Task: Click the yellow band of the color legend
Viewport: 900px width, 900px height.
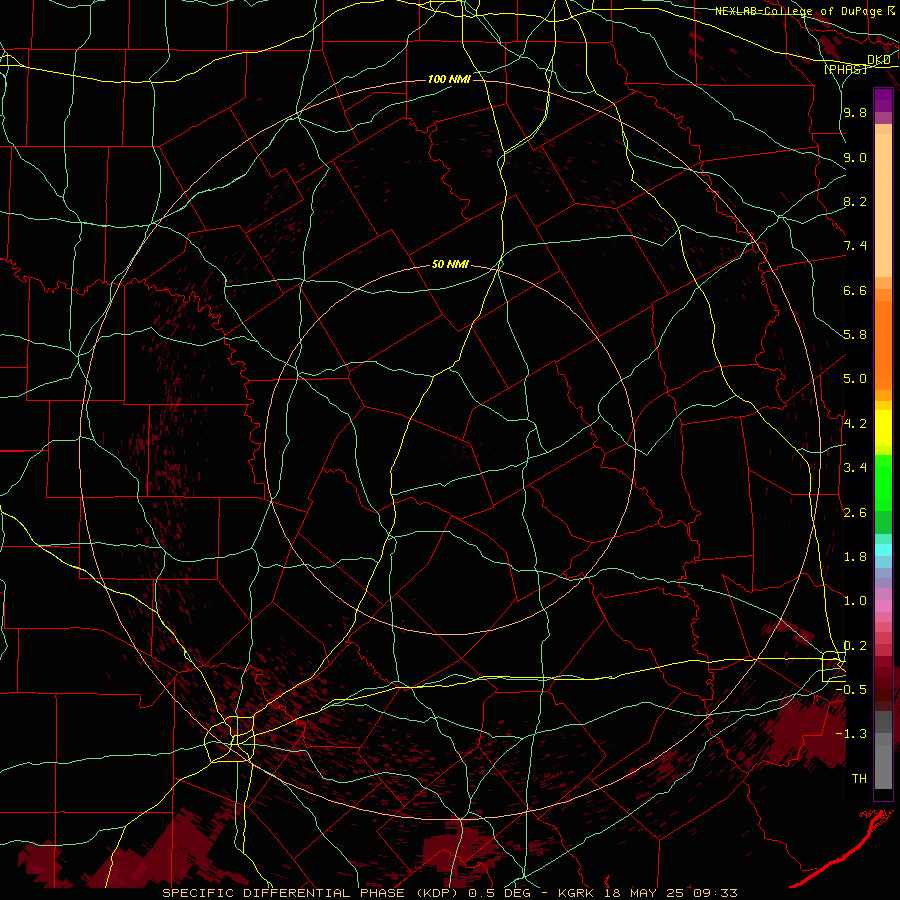Action: click(x=883, y=428)
